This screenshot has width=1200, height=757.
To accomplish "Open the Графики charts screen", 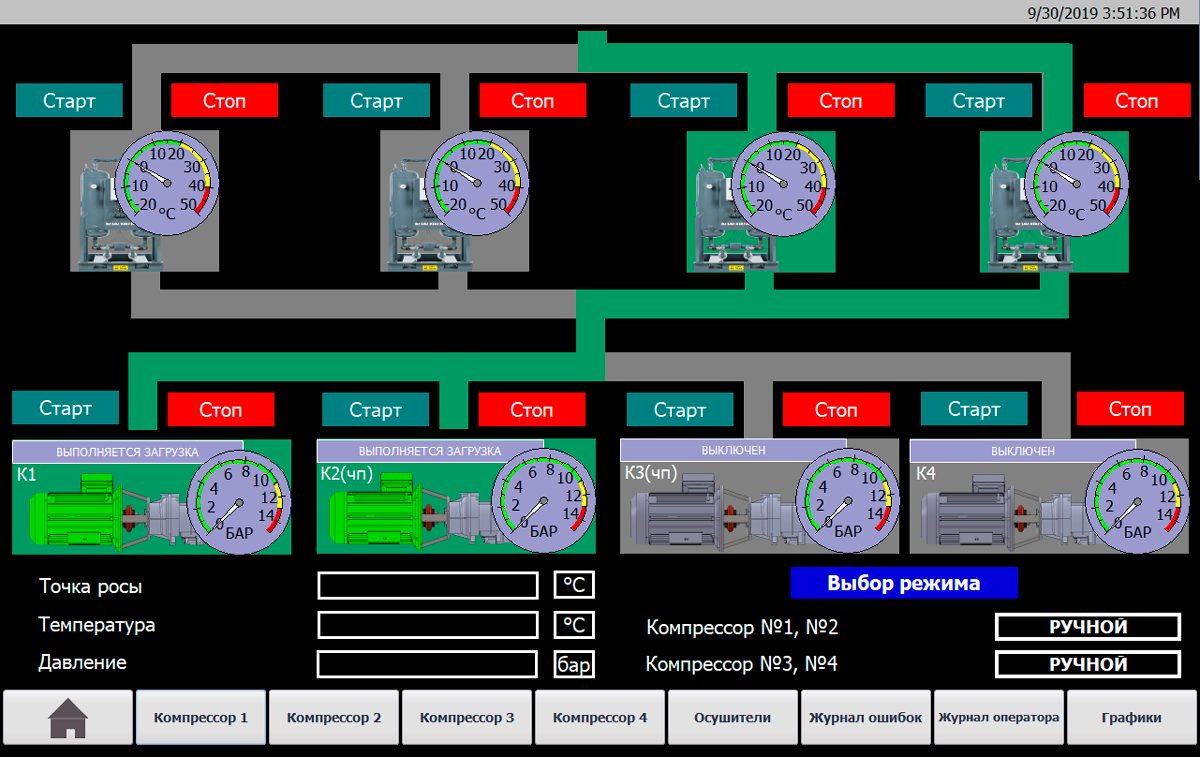I will (x=1132, y=717).
